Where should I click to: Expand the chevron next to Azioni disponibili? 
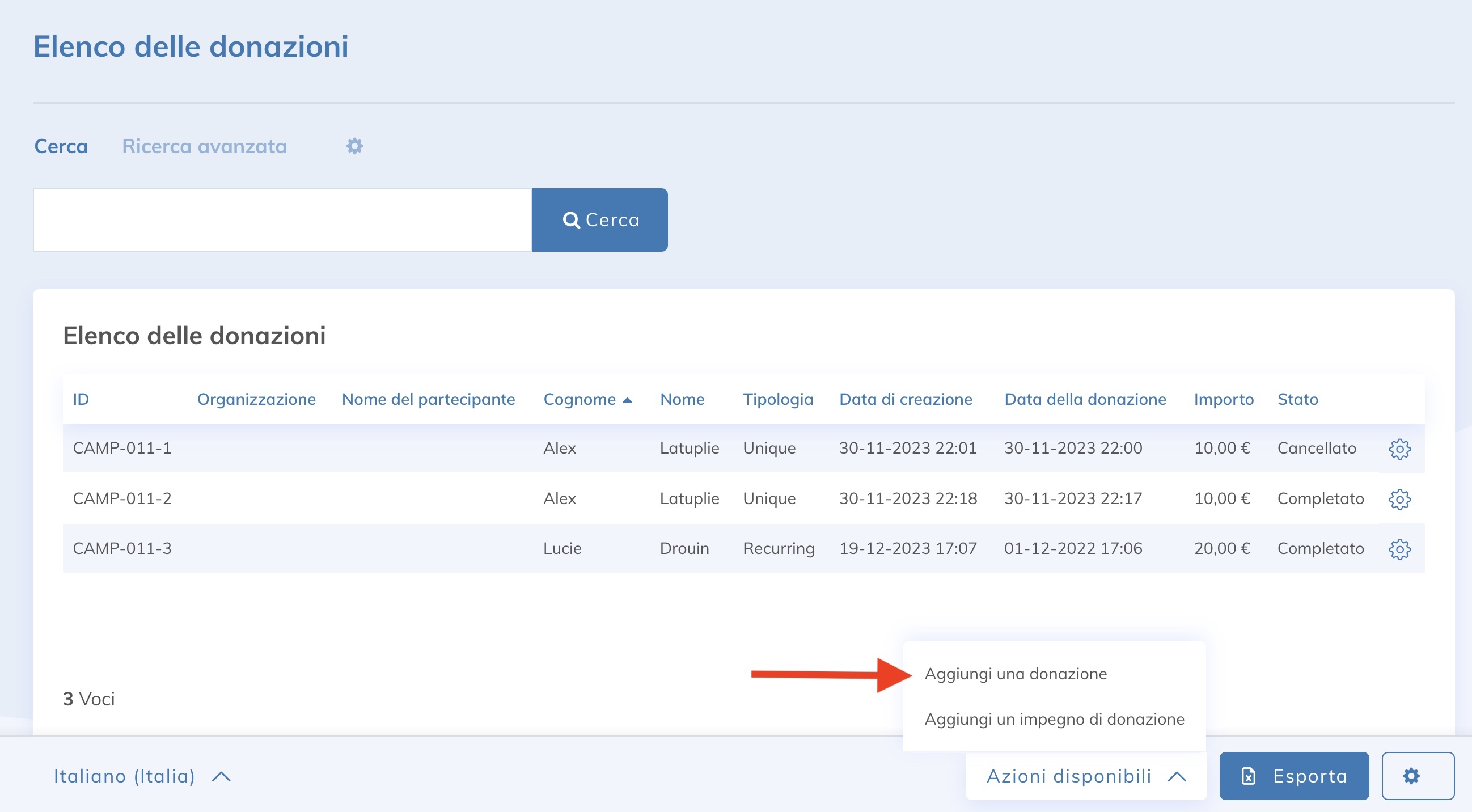[x=1177, y=776]
